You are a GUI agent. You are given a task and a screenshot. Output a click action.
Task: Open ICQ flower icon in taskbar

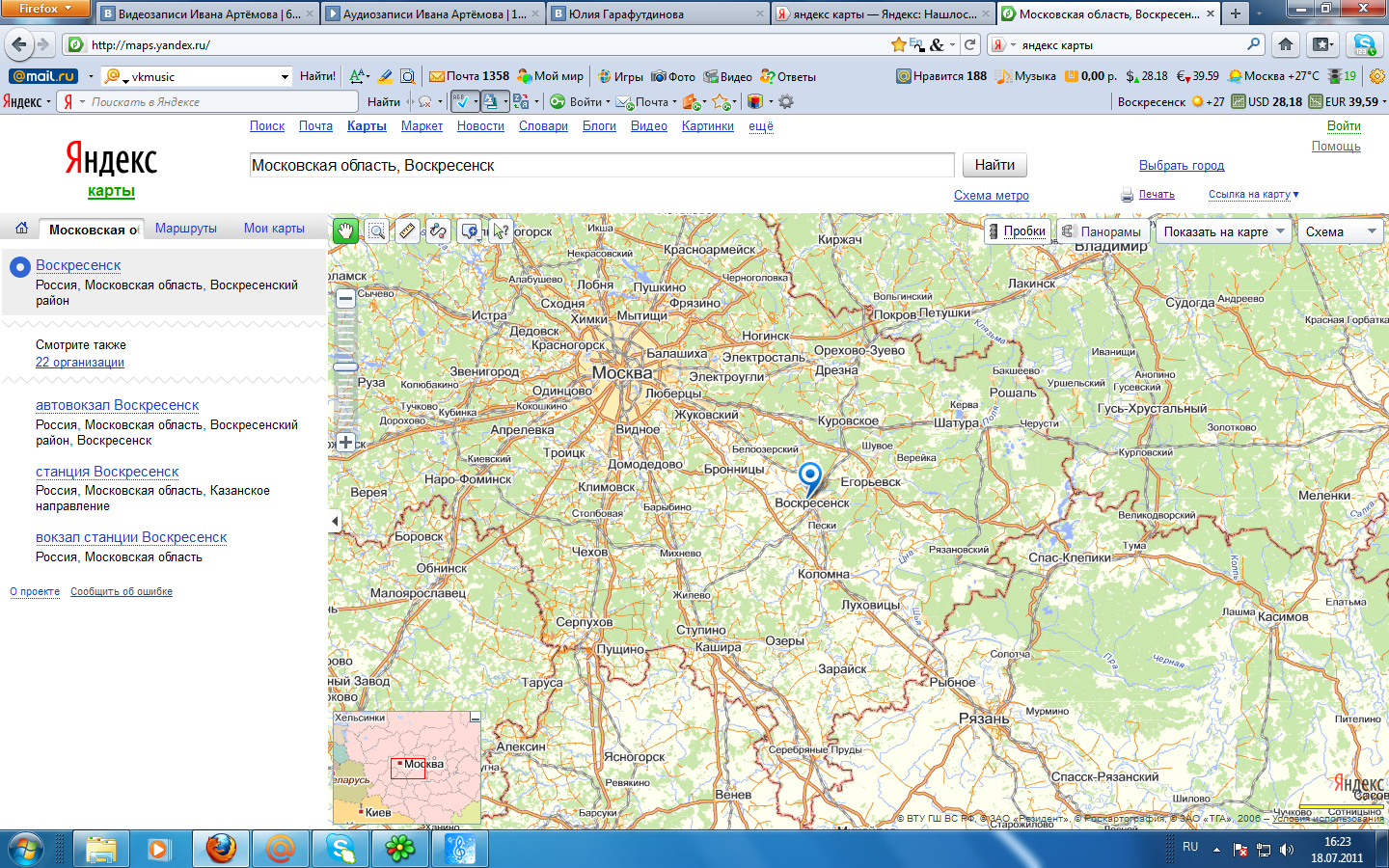click(400, 850)
